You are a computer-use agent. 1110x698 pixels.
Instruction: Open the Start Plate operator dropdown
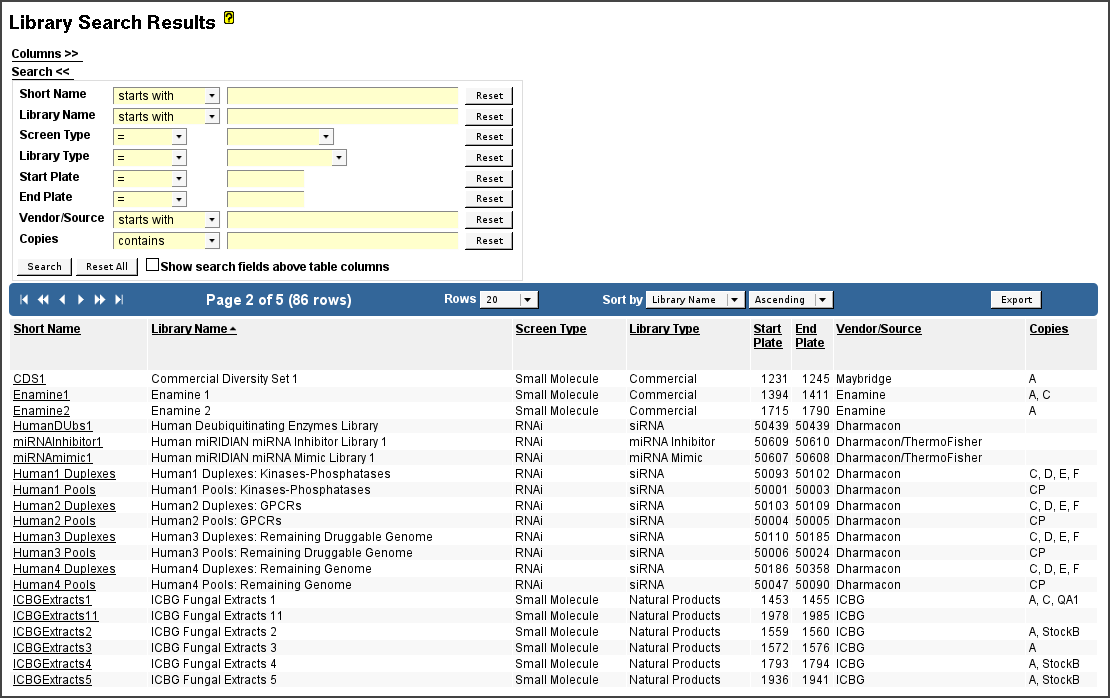(149, 178)
